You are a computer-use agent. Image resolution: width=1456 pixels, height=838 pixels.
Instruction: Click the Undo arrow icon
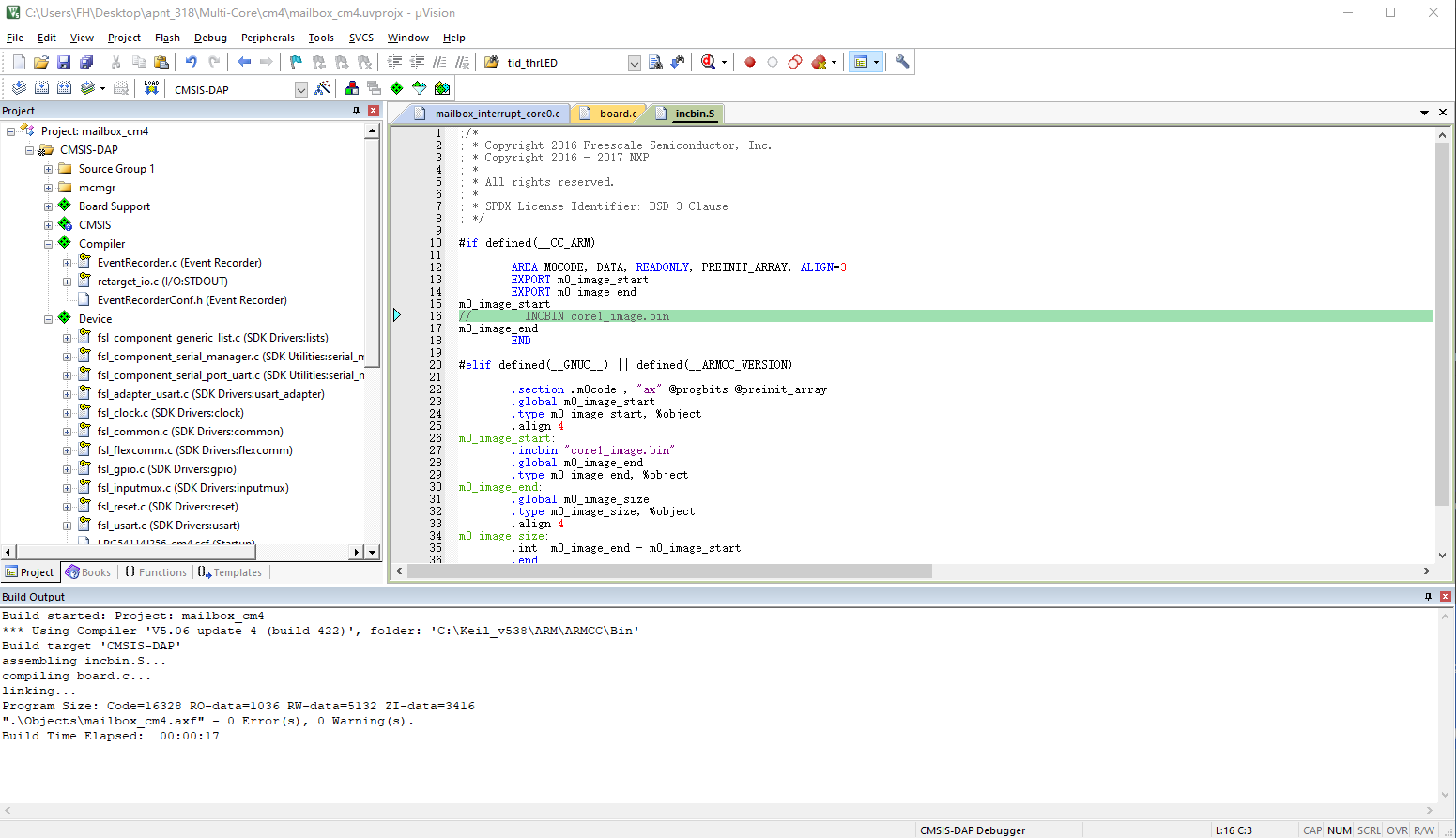191,62
